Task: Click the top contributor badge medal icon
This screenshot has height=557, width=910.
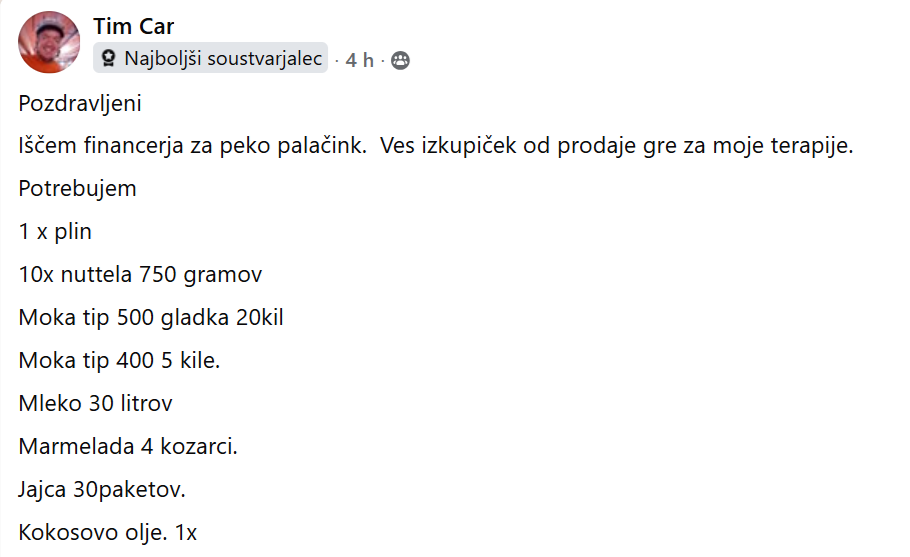Action: coord(109,59)
